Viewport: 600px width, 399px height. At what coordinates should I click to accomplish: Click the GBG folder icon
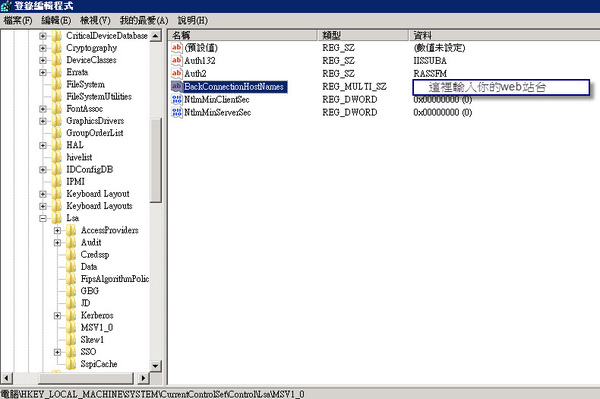pos(71,291)
